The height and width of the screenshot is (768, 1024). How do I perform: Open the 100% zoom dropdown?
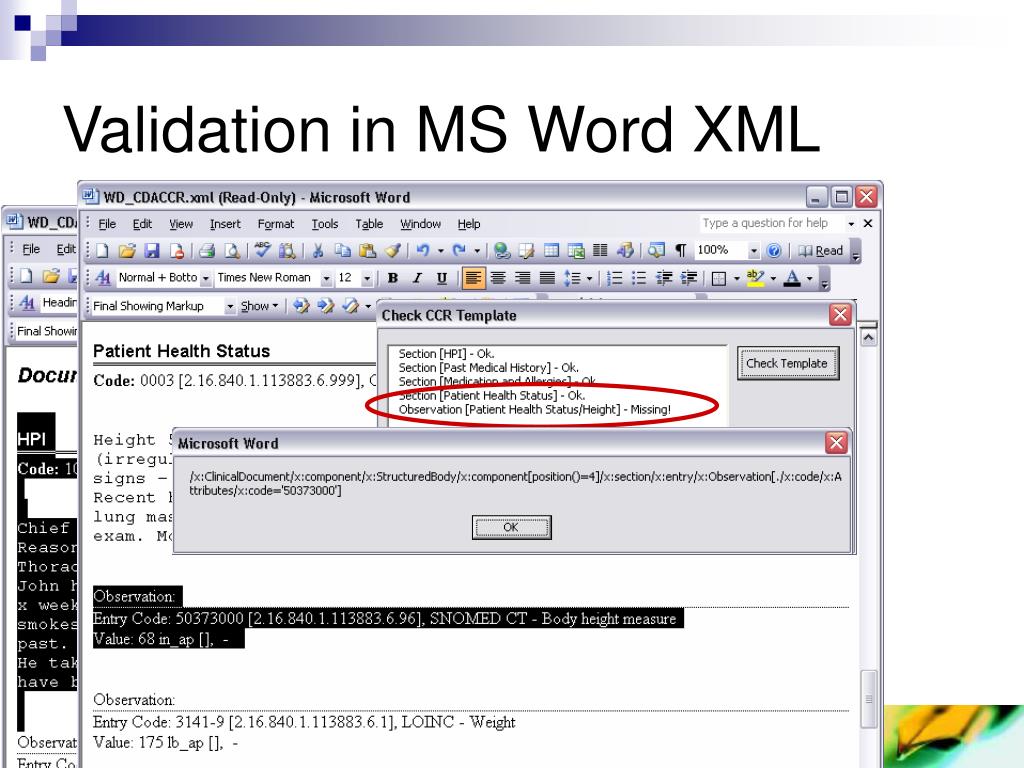point(754,251)
